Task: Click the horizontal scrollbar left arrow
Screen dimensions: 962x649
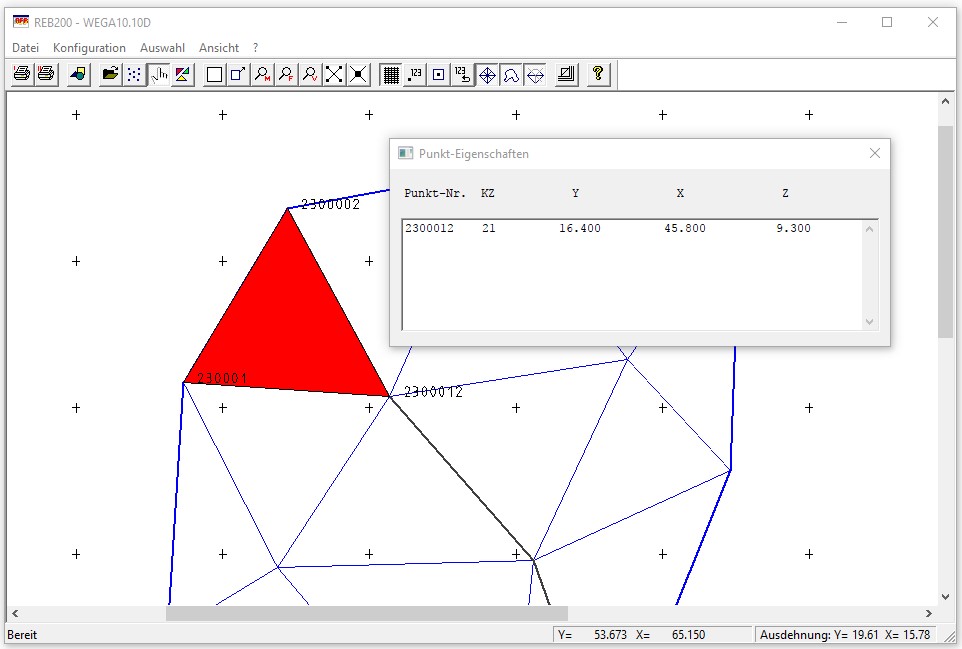Action: click(x=15, y=613)
